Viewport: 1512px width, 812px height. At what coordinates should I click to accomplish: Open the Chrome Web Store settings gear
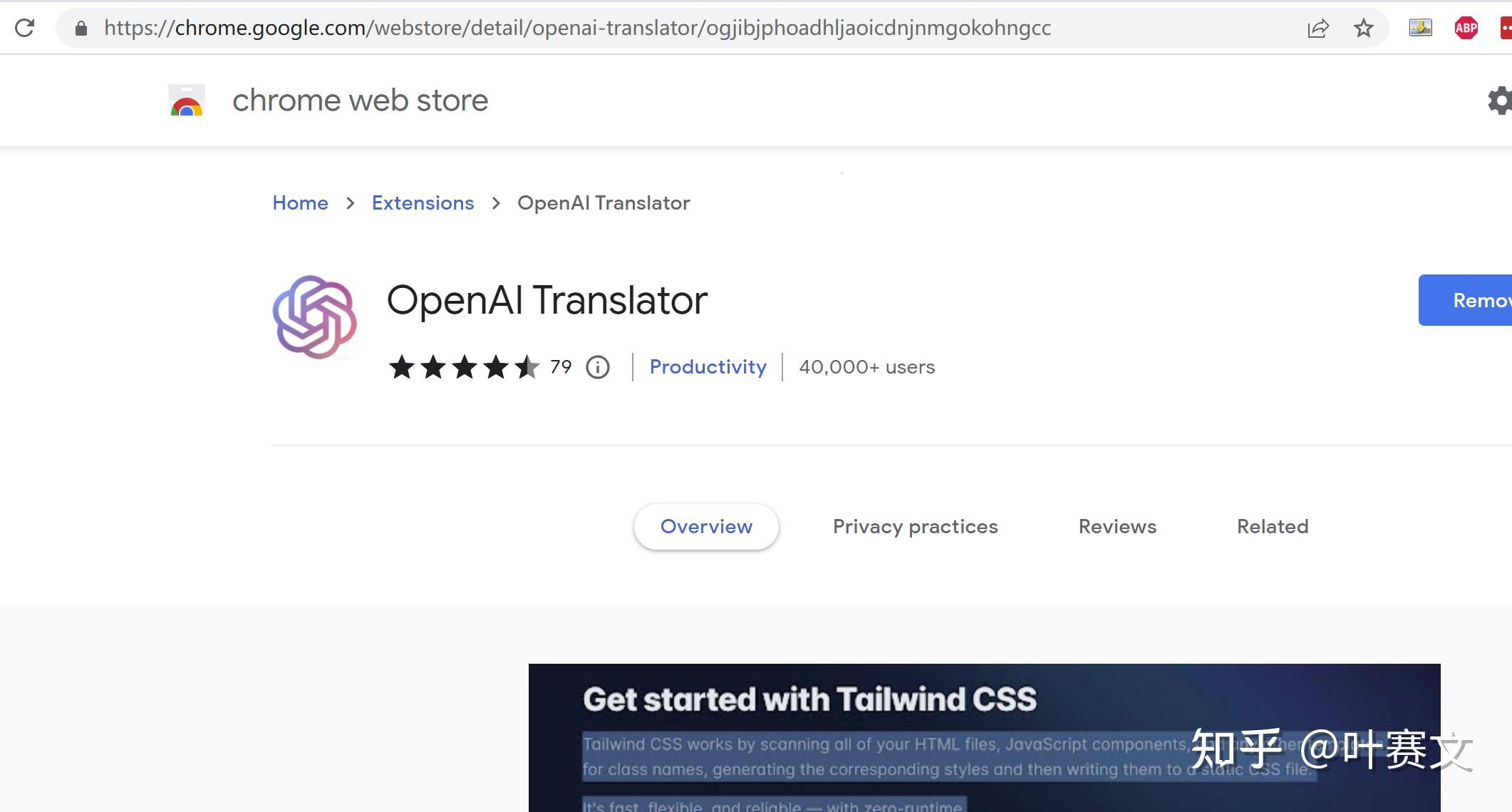[1500, 101]
